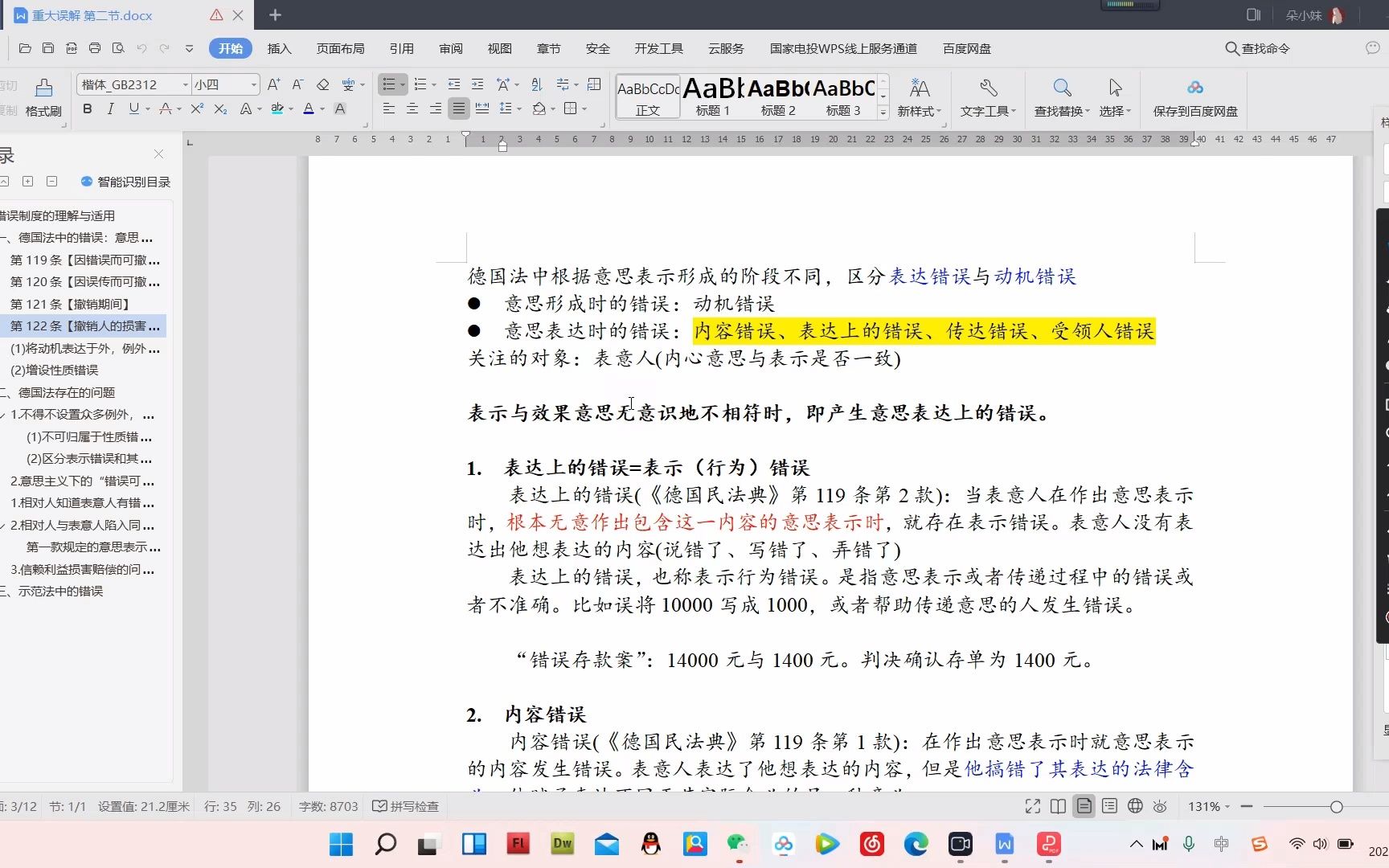Screen dimensions: 1389x868
Task: Open 拼写检查 in the status bar
Action: point(407,806)
